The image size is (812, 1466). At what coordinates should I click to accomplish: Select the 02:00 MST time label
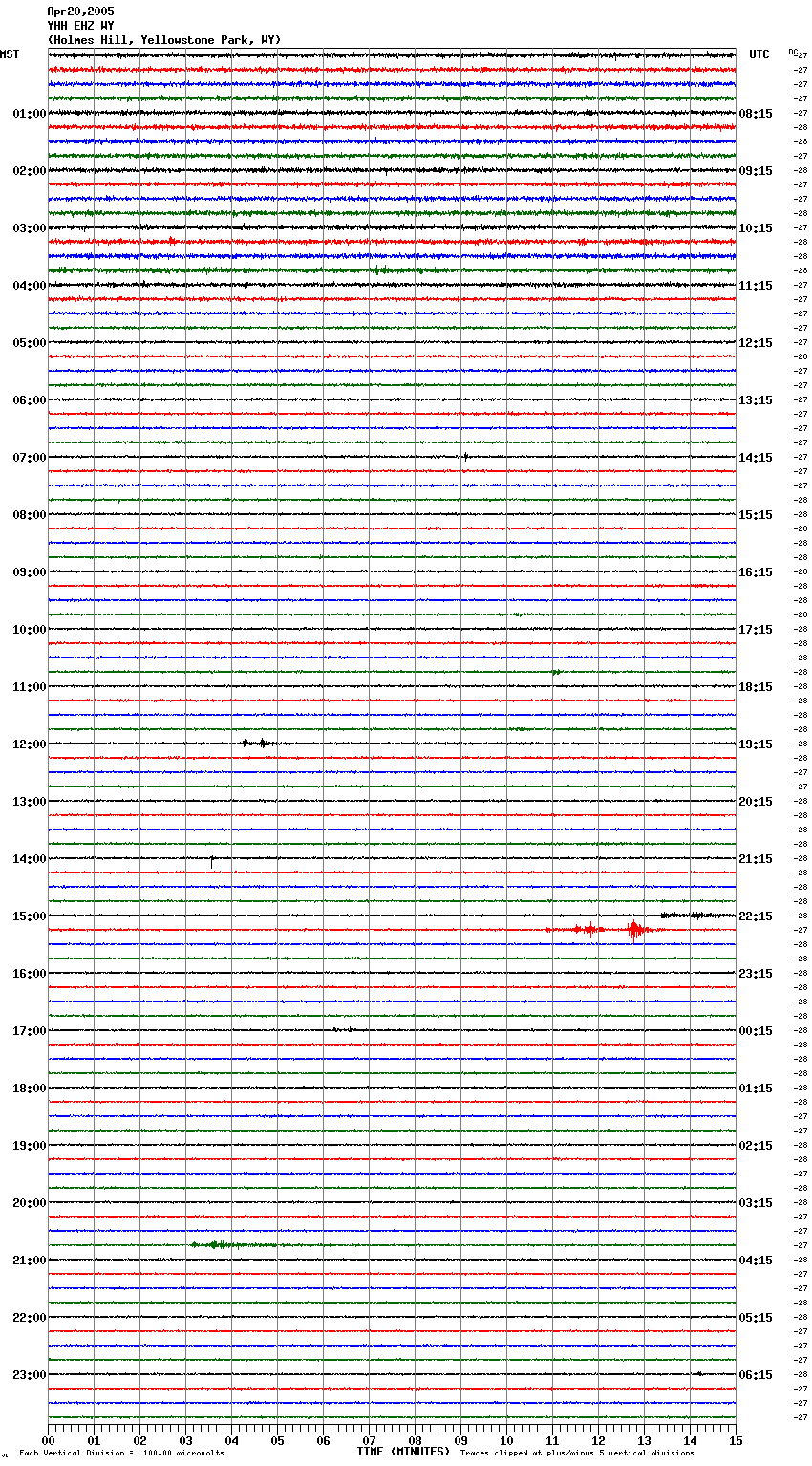(x=30, y=171)
